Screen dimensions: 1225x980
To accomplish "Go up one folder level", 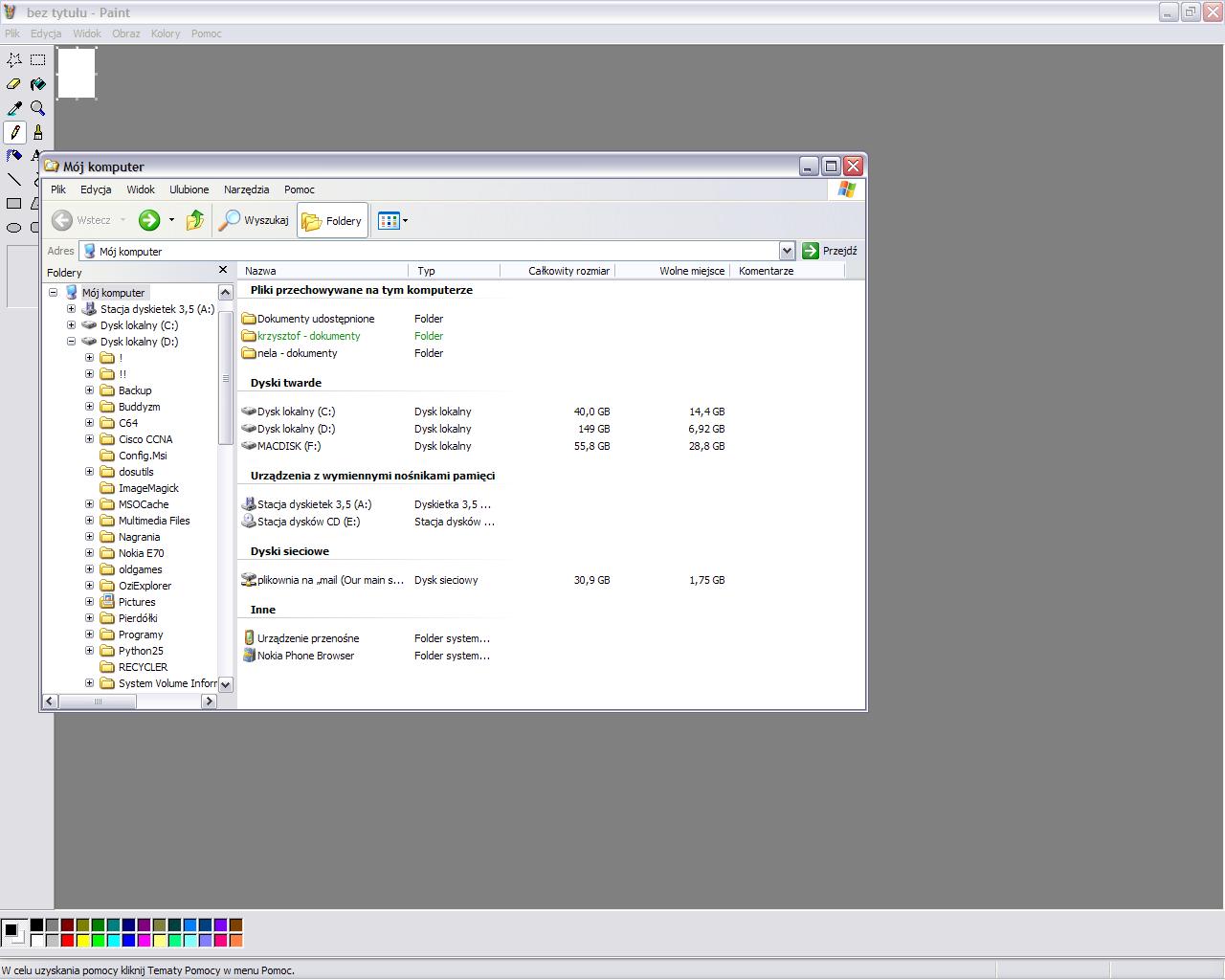I will point(195,220).
